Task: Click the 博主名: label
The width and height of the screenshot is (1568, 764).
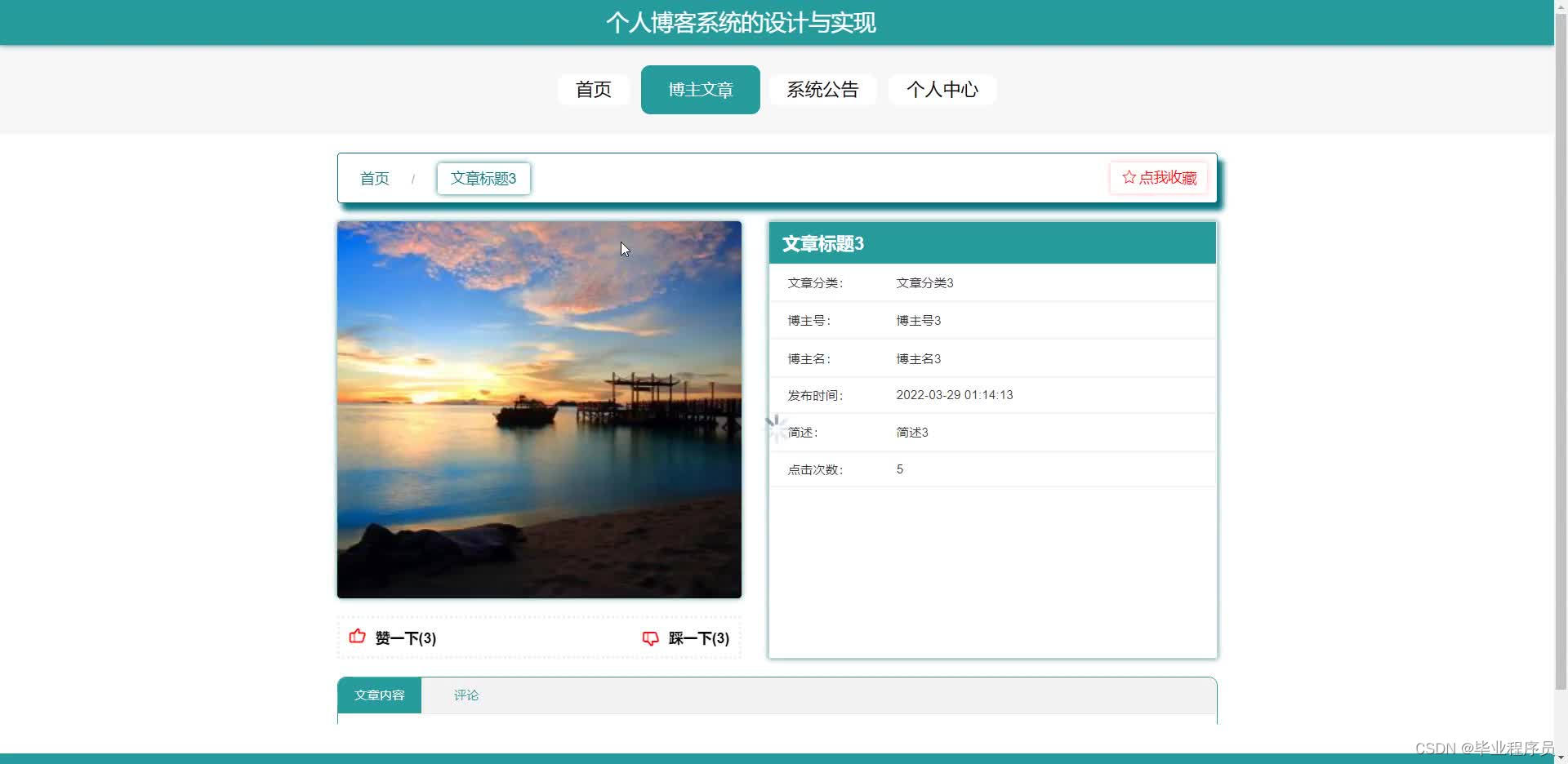Action: (809, 359)
